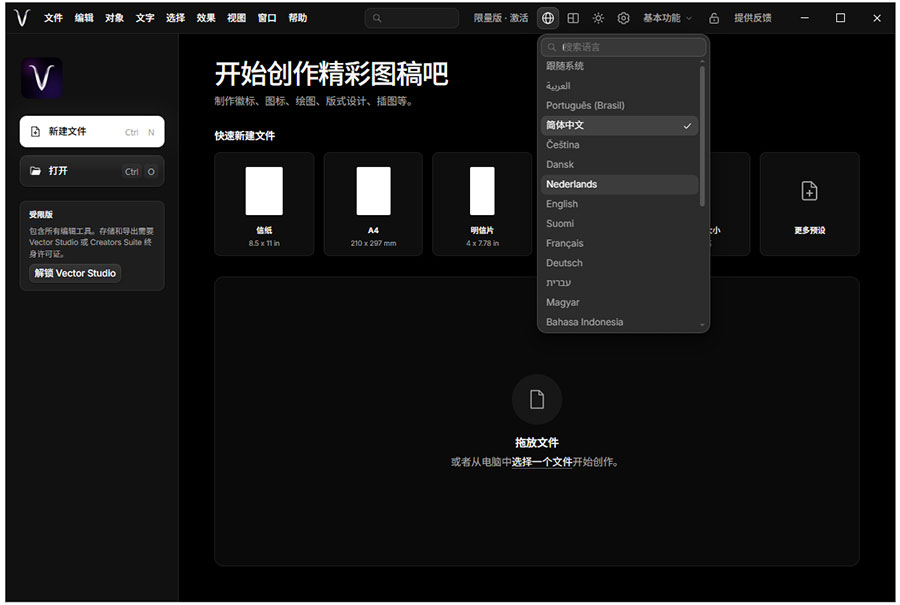Screen dimensions: 900x605
Task: Open the 文字 menu
Action: coord(145,18)
